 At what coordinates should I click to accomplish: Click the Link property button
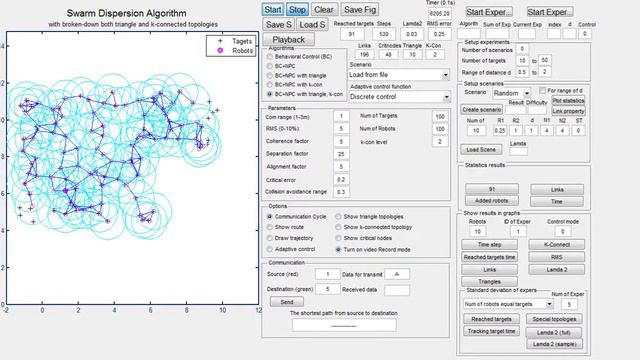(568, 111)
